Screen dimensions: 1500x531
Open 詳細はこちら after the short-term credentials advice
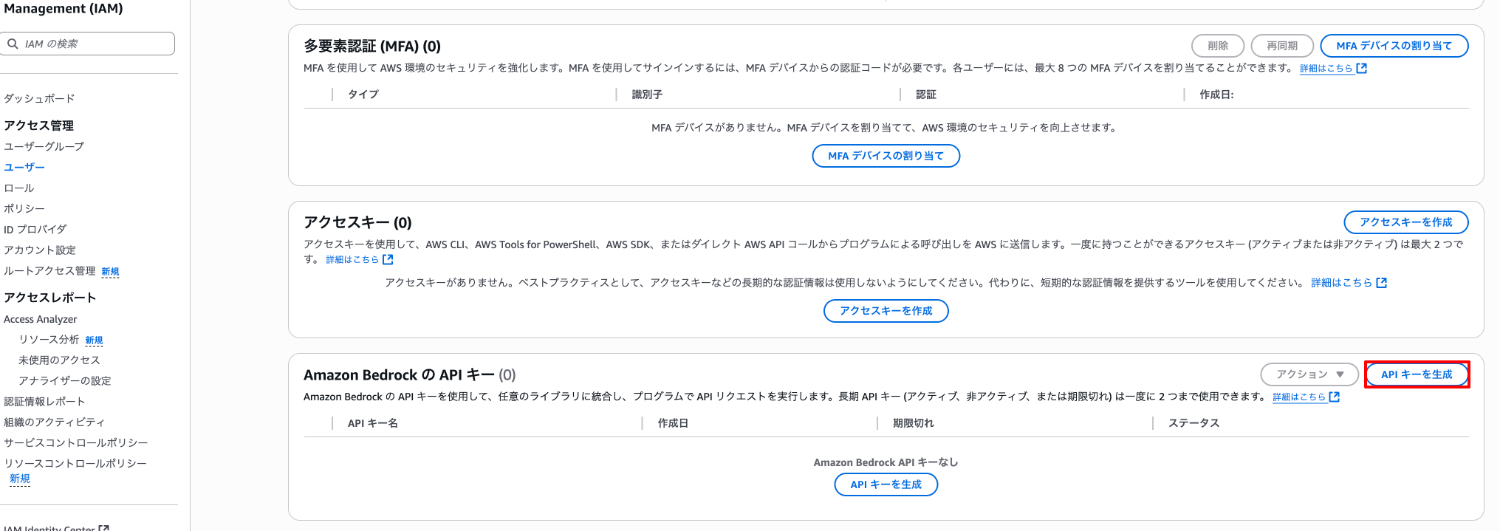[1342, 283]
